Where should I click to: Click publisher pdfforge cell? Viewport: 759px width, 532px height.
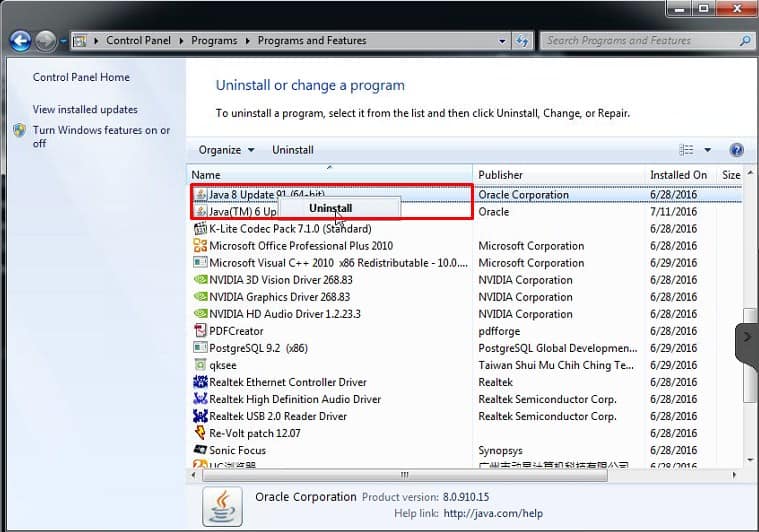(499, 331)
